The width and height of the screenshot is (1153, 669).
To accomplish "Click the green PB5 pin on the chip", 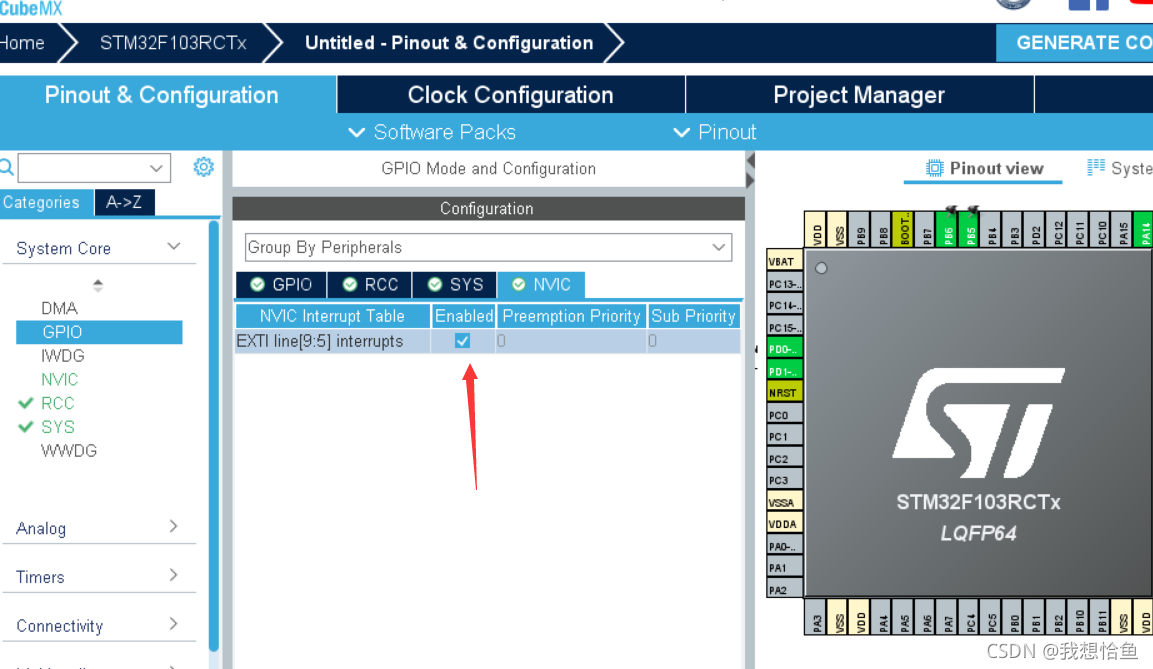I will 971,231.
